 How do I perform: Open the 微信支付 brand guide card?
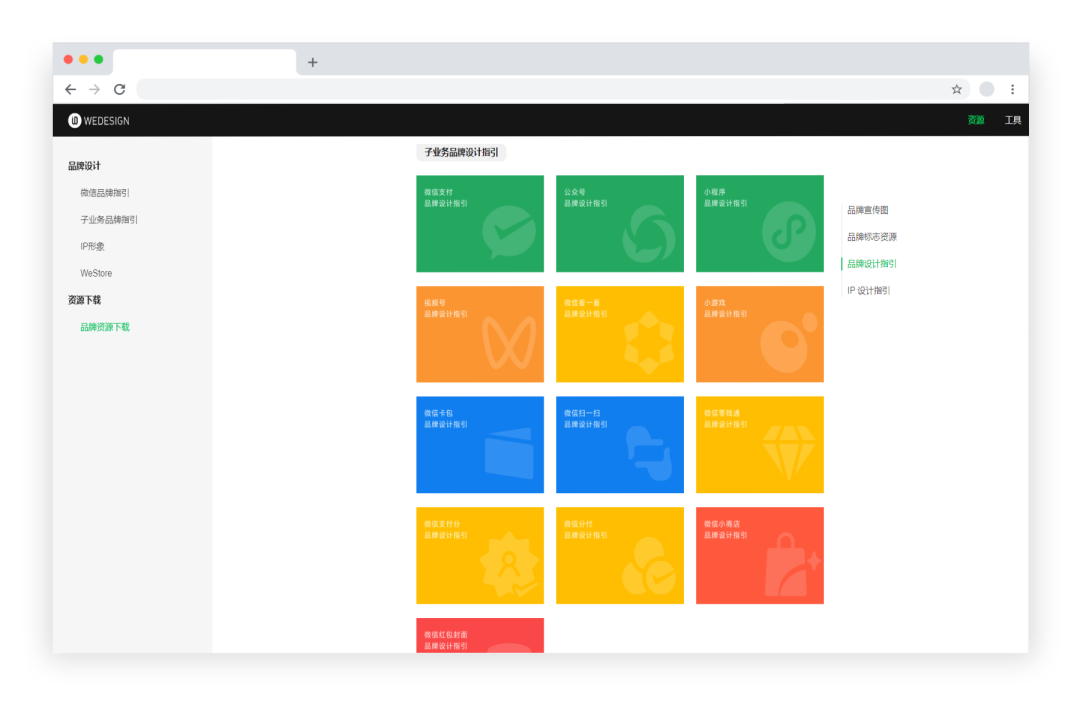(480, 223)
